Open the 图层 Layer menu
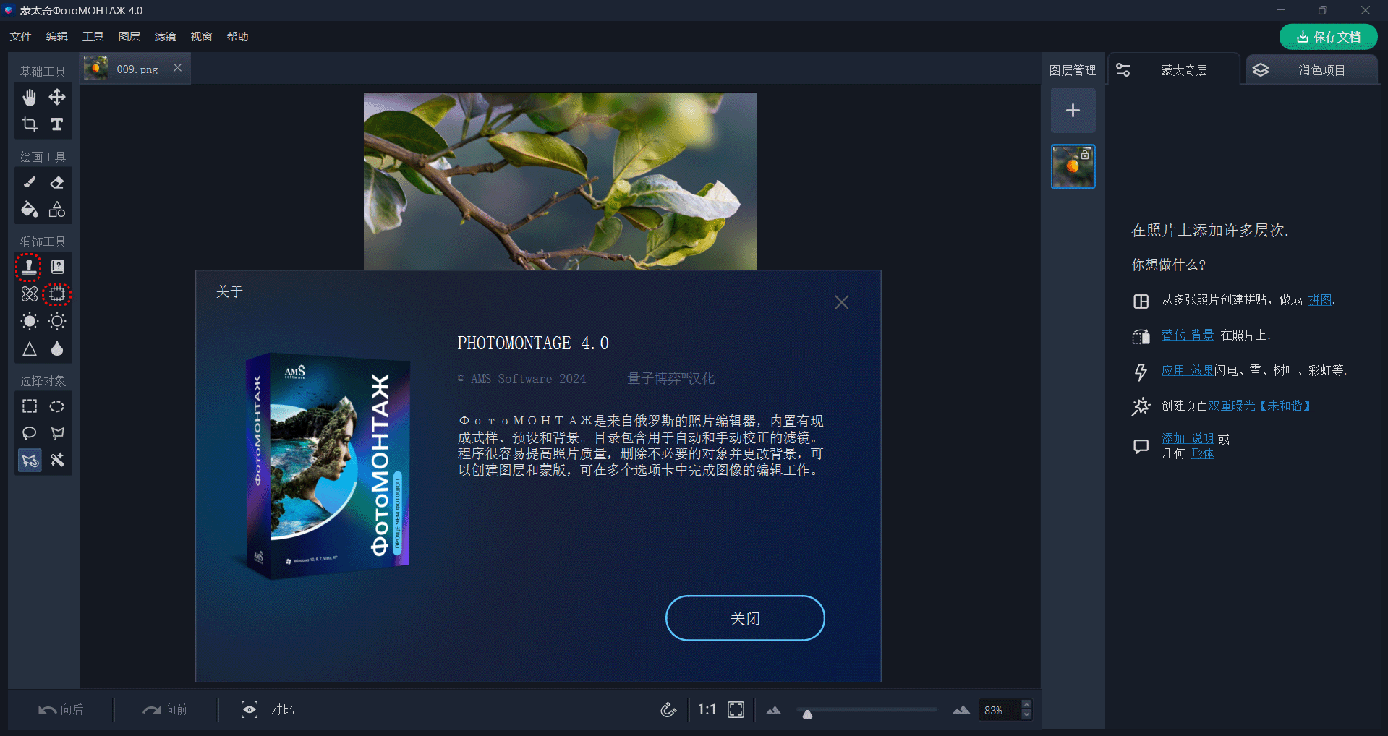Image resolution: width=1388 pixels, height=736 pixels. (129, 37)
